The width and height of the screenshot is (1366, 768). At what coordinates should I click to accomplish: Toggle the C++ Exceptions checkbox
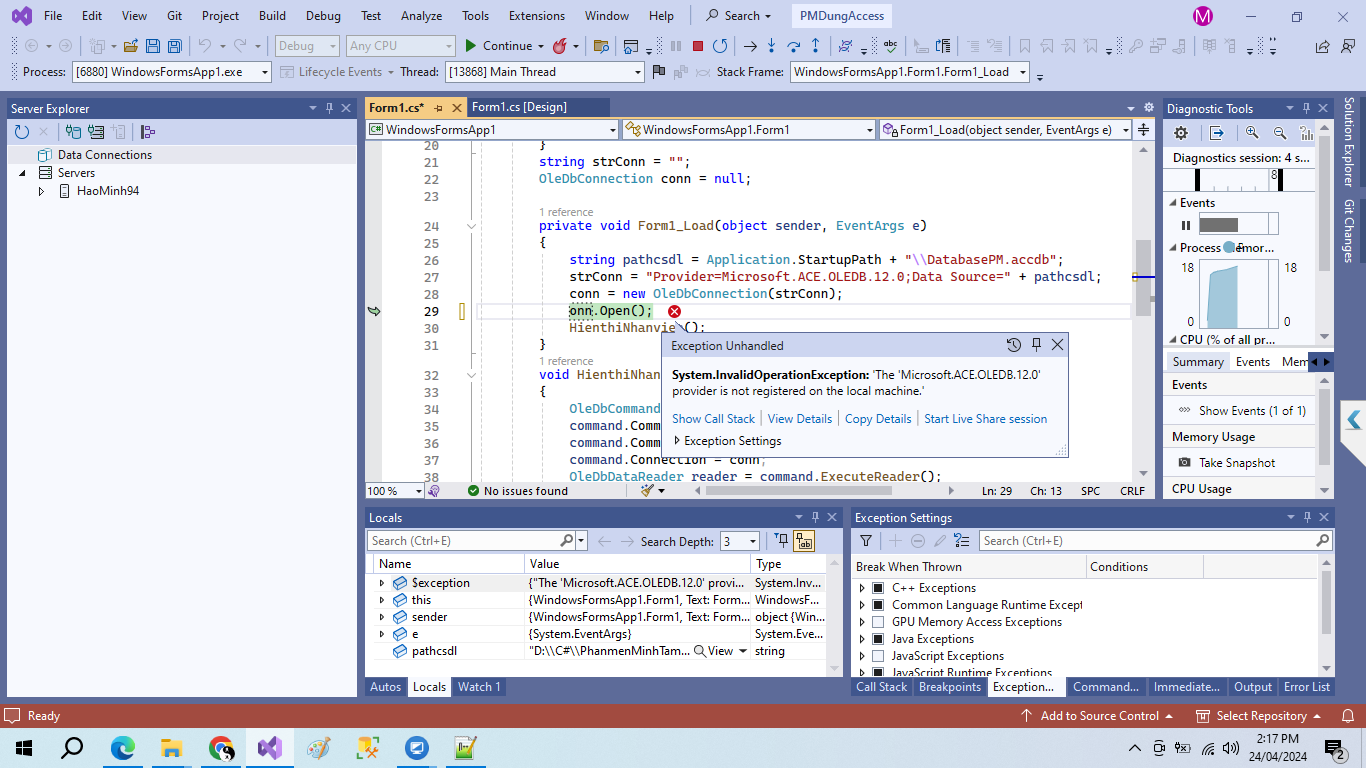878,588
